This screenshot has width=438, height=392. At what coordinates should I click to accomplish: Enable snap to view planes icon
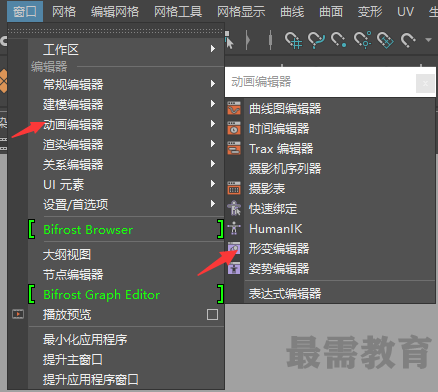pyautogui.click(x=385, y=40)
